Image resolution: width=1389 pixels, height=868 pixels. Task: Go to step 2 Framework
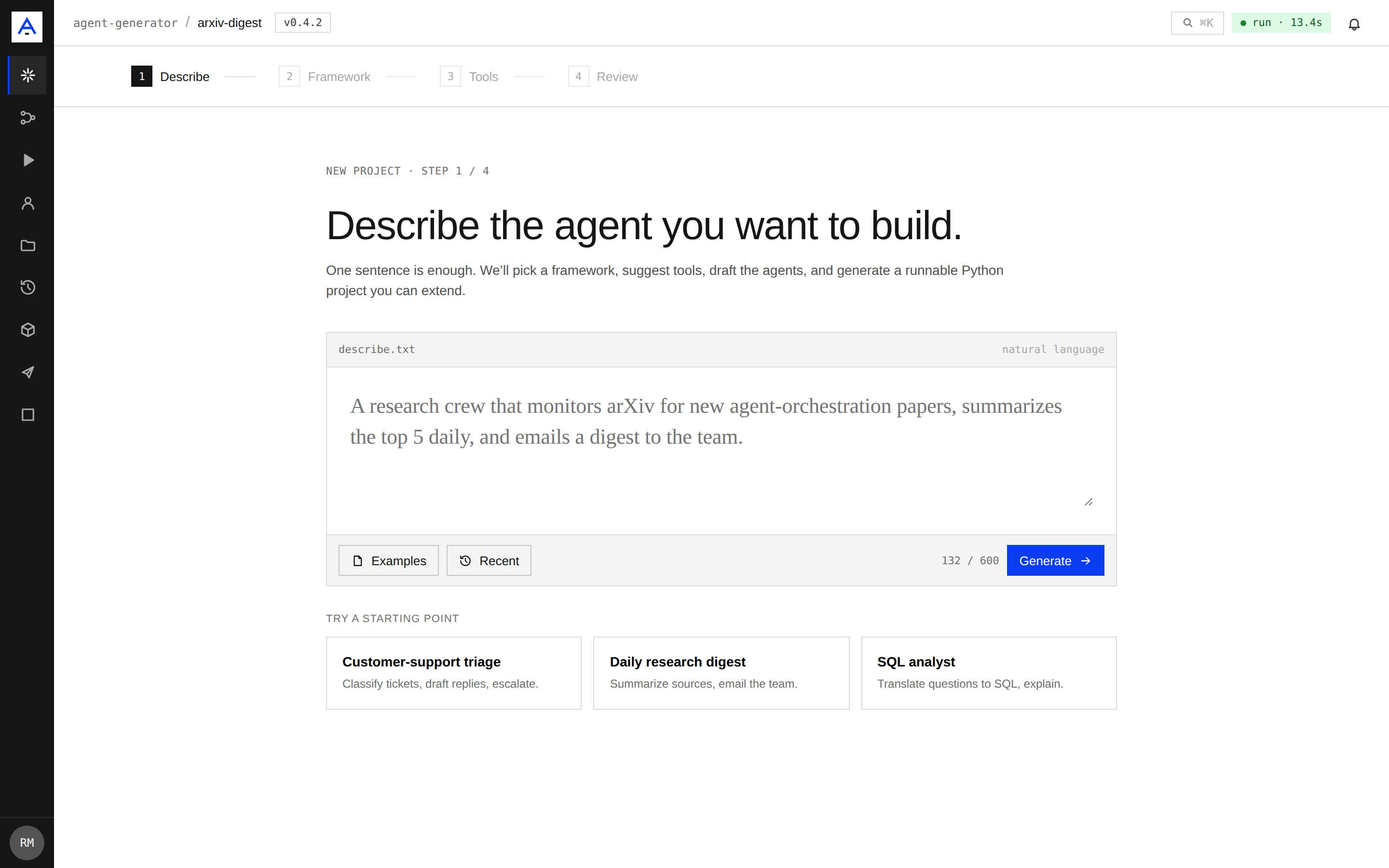324,76
